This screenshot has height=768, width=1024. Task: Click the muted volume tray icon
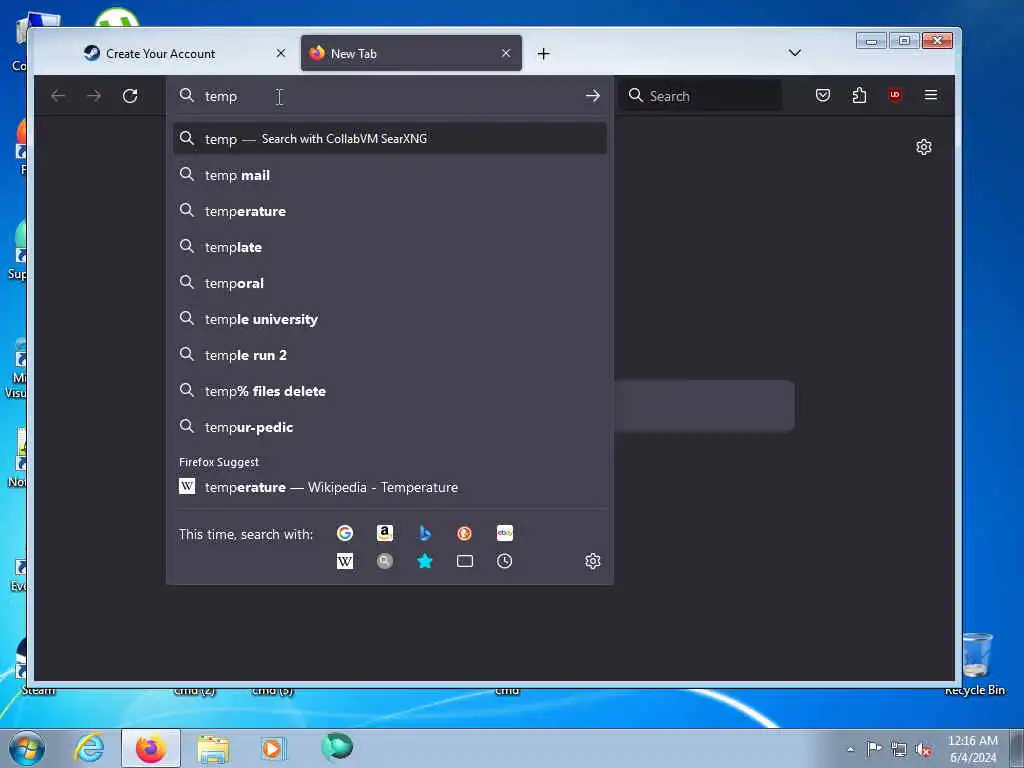(x=923, y=750)
